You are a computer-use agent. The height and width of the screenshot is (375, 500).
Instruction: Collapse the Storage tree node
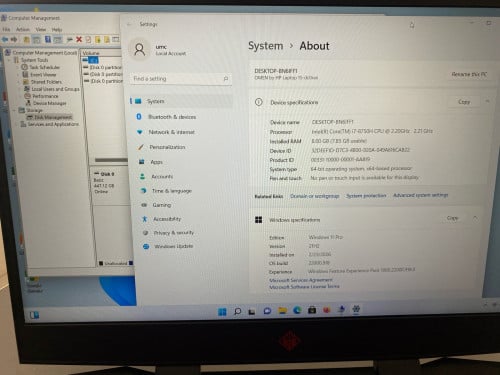14,110
